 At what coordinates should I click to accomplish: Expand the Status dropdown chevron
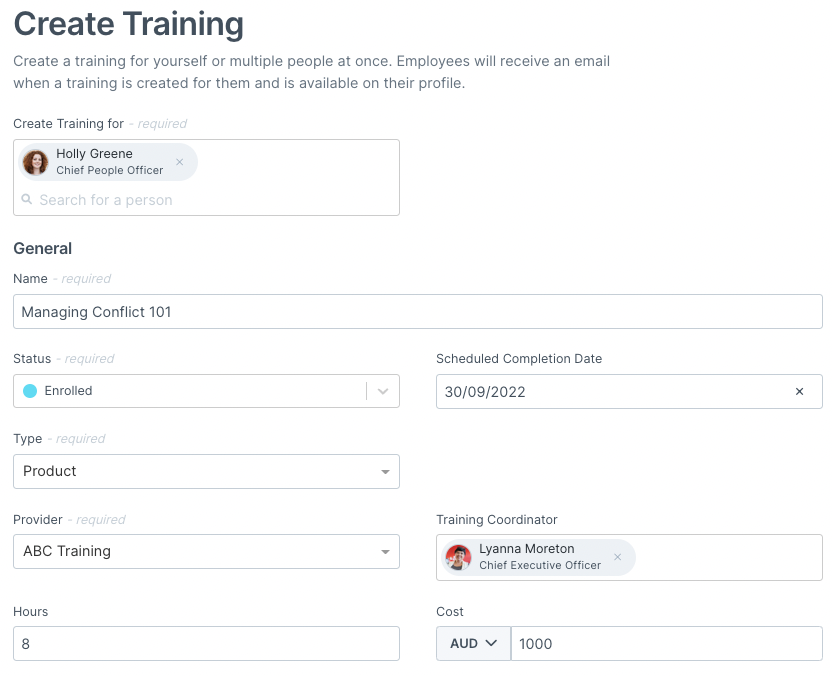[383, 391]
